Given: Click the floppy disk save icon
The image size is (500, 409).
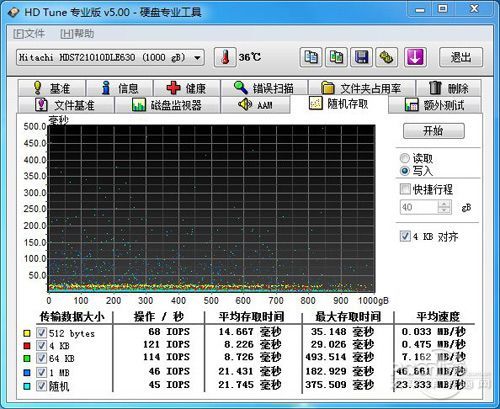Looking at the screenshot, I should 361,57.
